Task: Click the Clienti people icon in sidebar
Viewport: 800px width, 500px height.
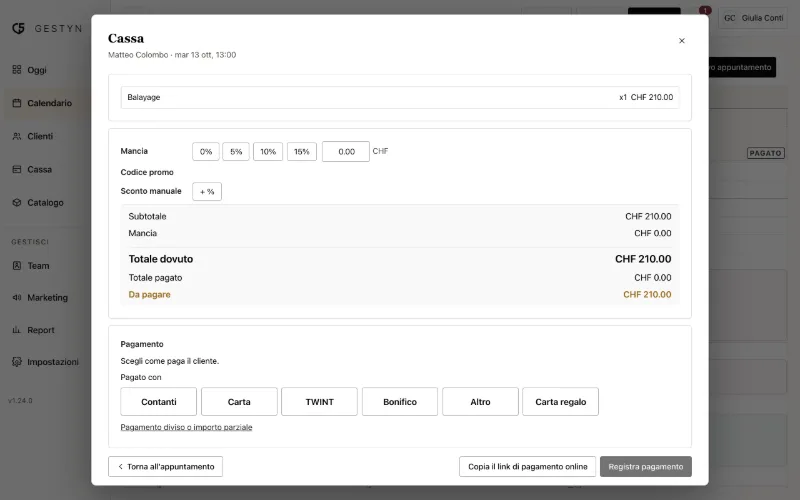Action: pyautogui.click(x=17, y=136)
